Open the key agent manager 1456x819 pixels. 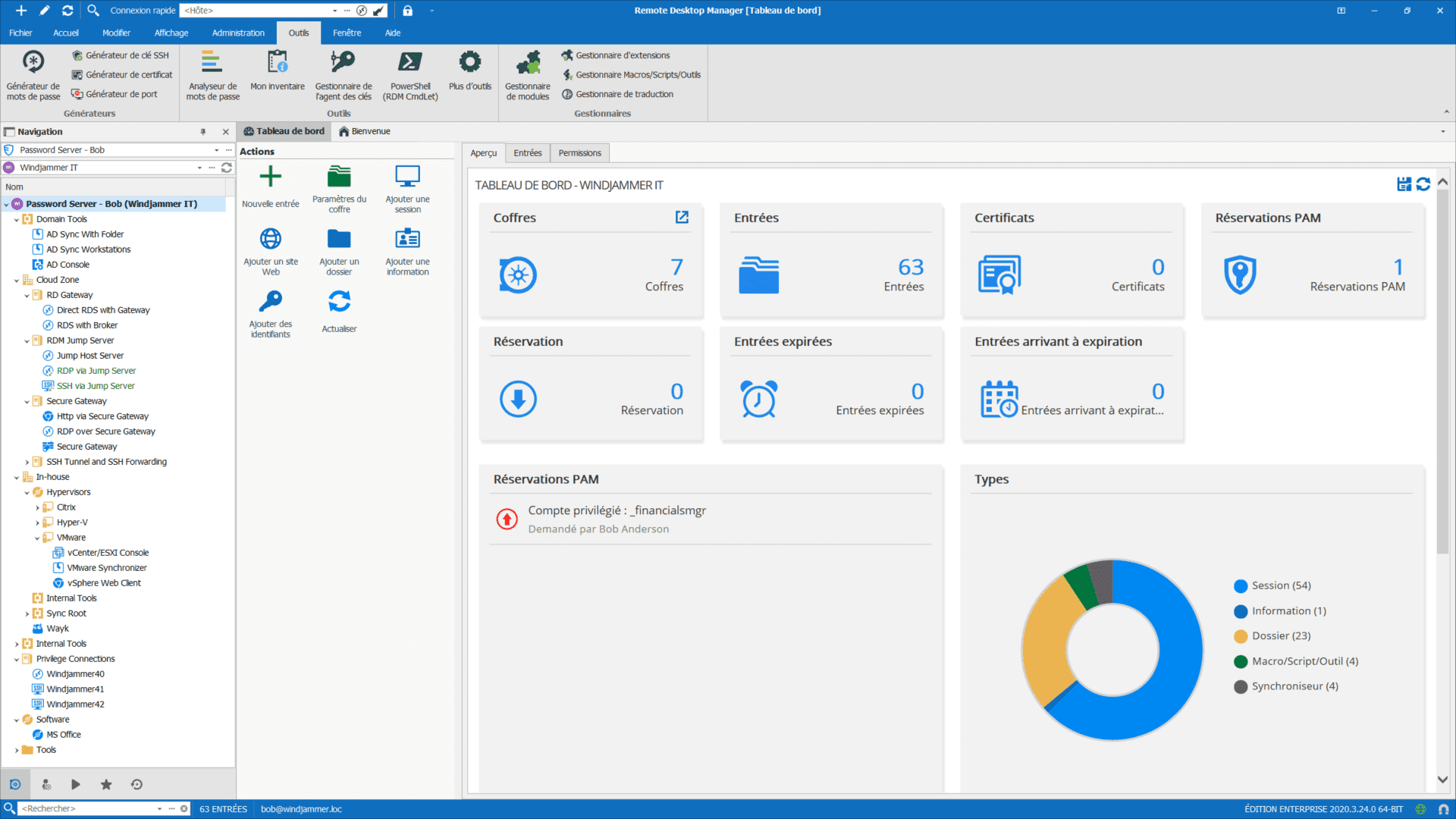coord(344,74)
